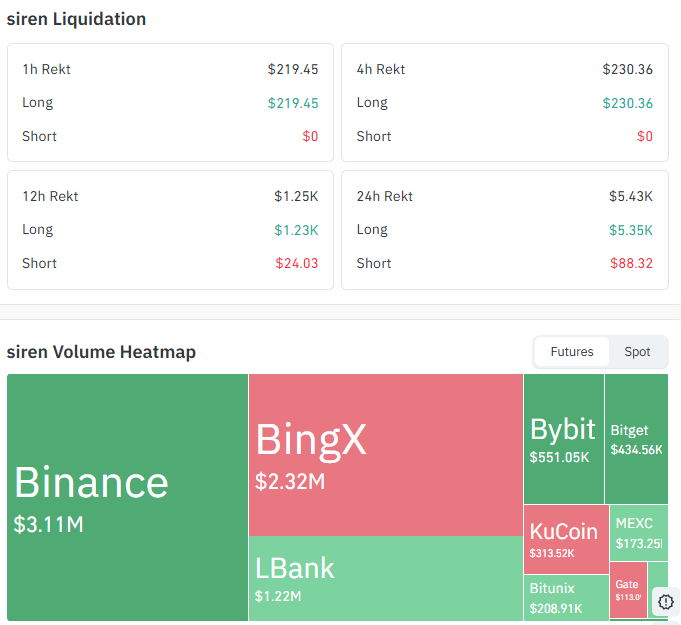Click the 4h Rekt label
The image size is (681, 625).
(x=381, y=69)
